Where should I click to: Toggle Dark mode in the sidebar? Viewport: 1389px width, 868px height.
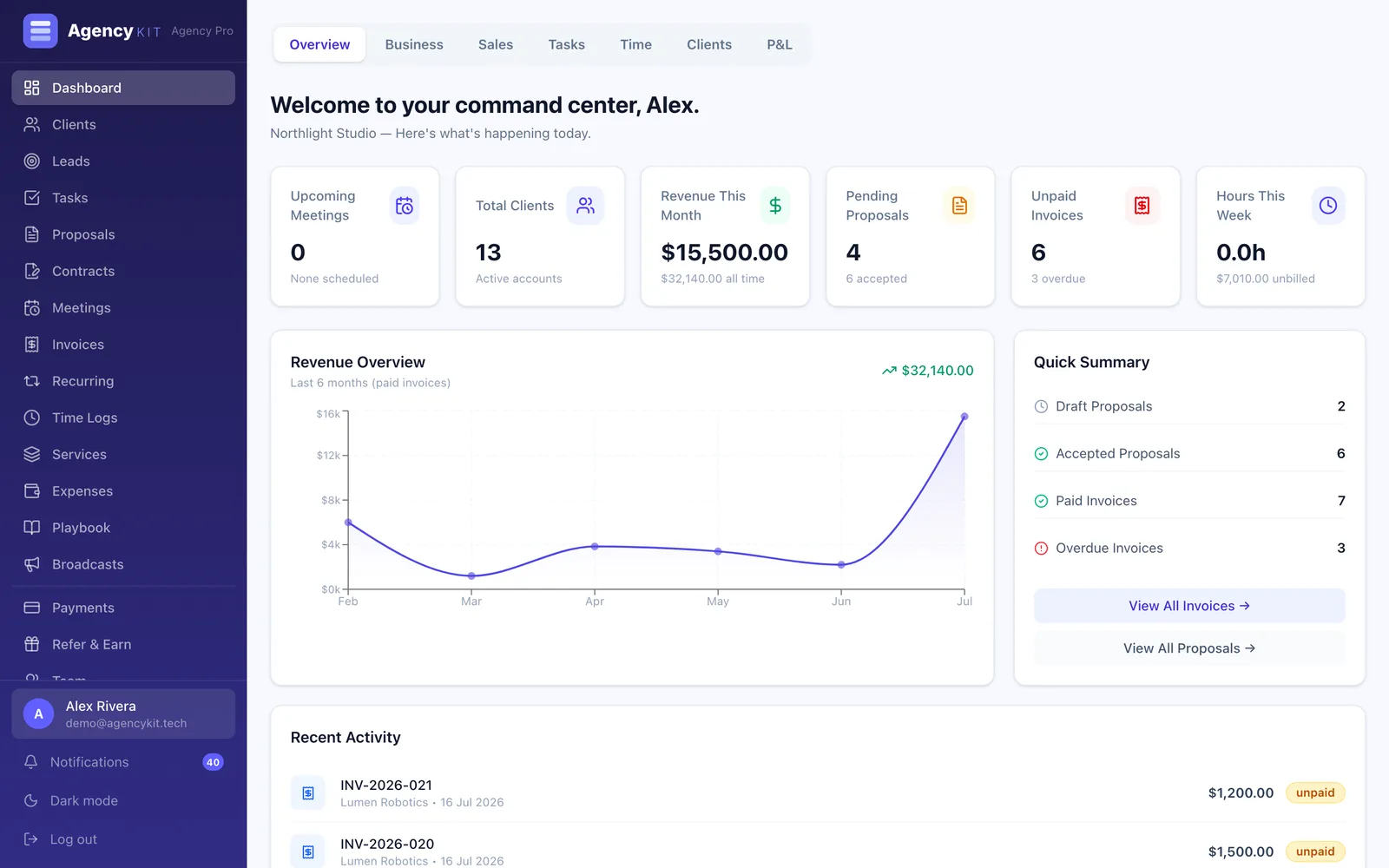point(123,800)
